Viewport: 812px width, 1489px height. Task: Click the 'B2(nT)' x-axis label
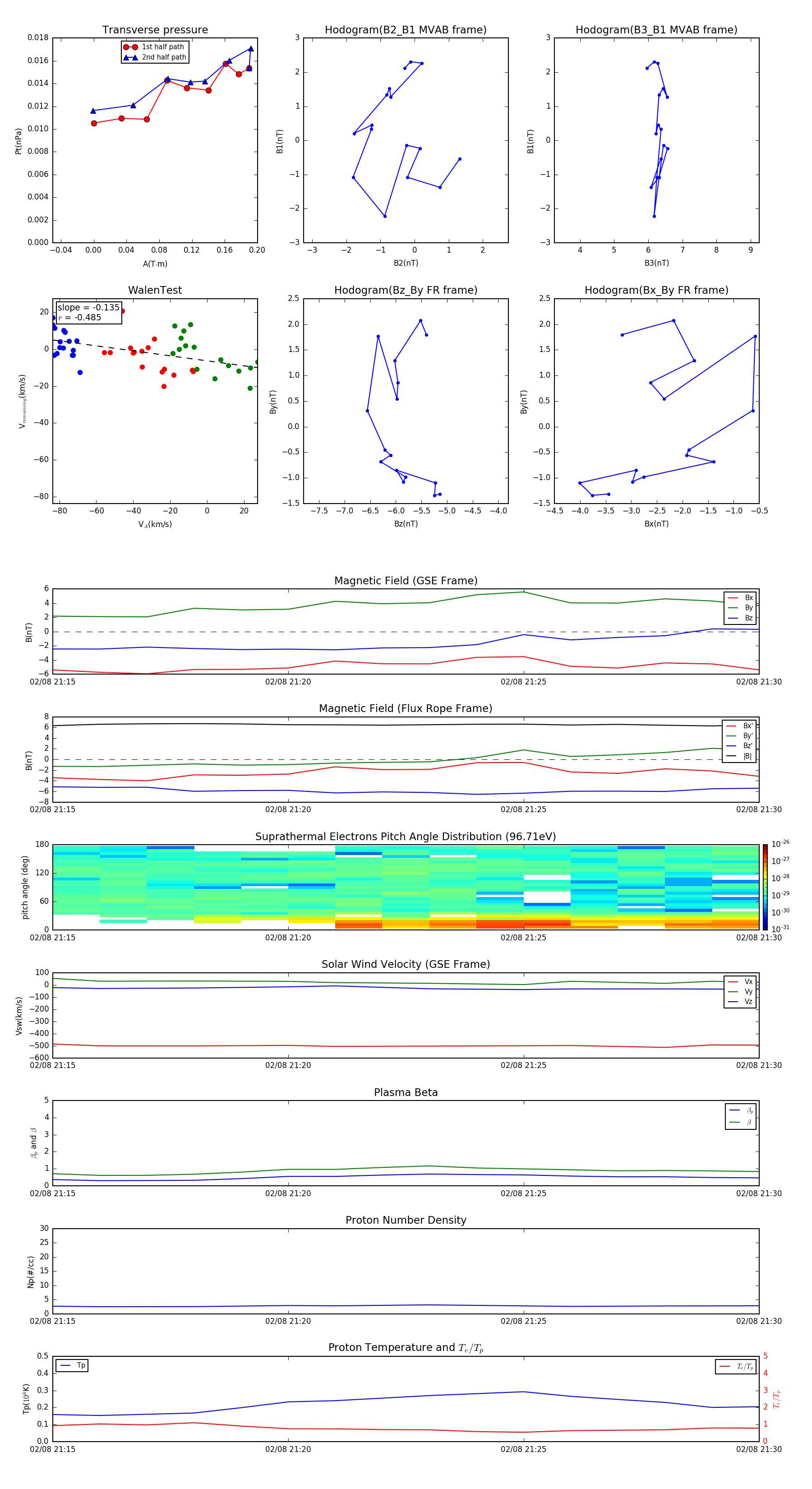[406, 263]
